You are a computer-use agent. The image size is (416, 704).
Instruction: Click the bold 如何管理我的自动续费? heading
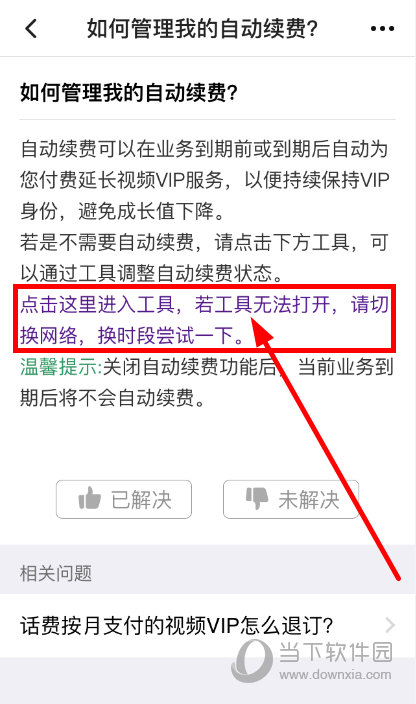pos(128,93)
